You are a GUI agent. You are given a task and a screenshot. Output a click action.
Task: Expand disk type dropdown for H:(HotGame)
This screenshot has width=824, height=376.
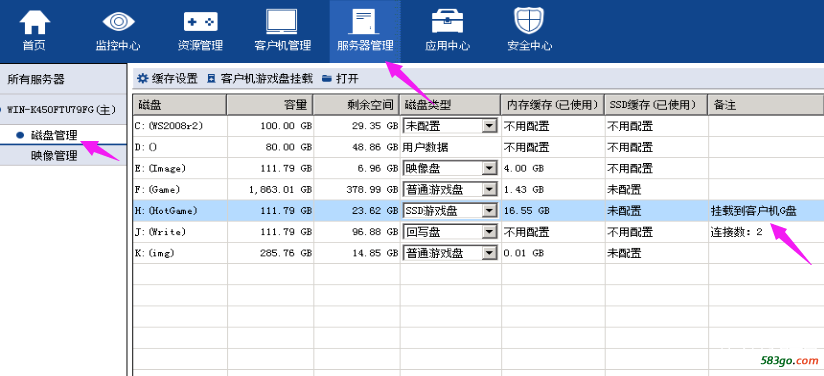(x=490, y=211)
